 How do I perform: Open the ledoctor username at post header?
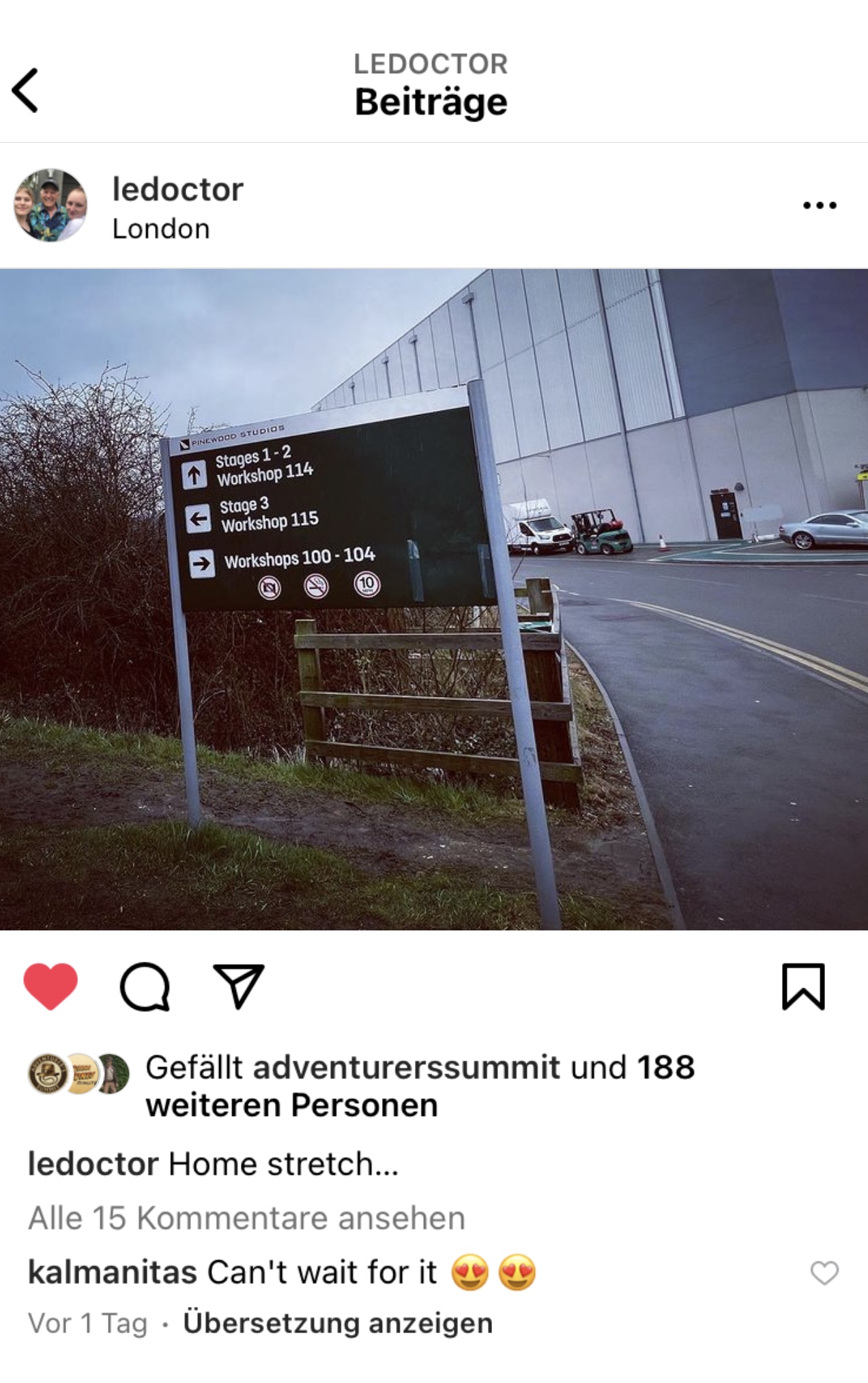tap(177, 189)
